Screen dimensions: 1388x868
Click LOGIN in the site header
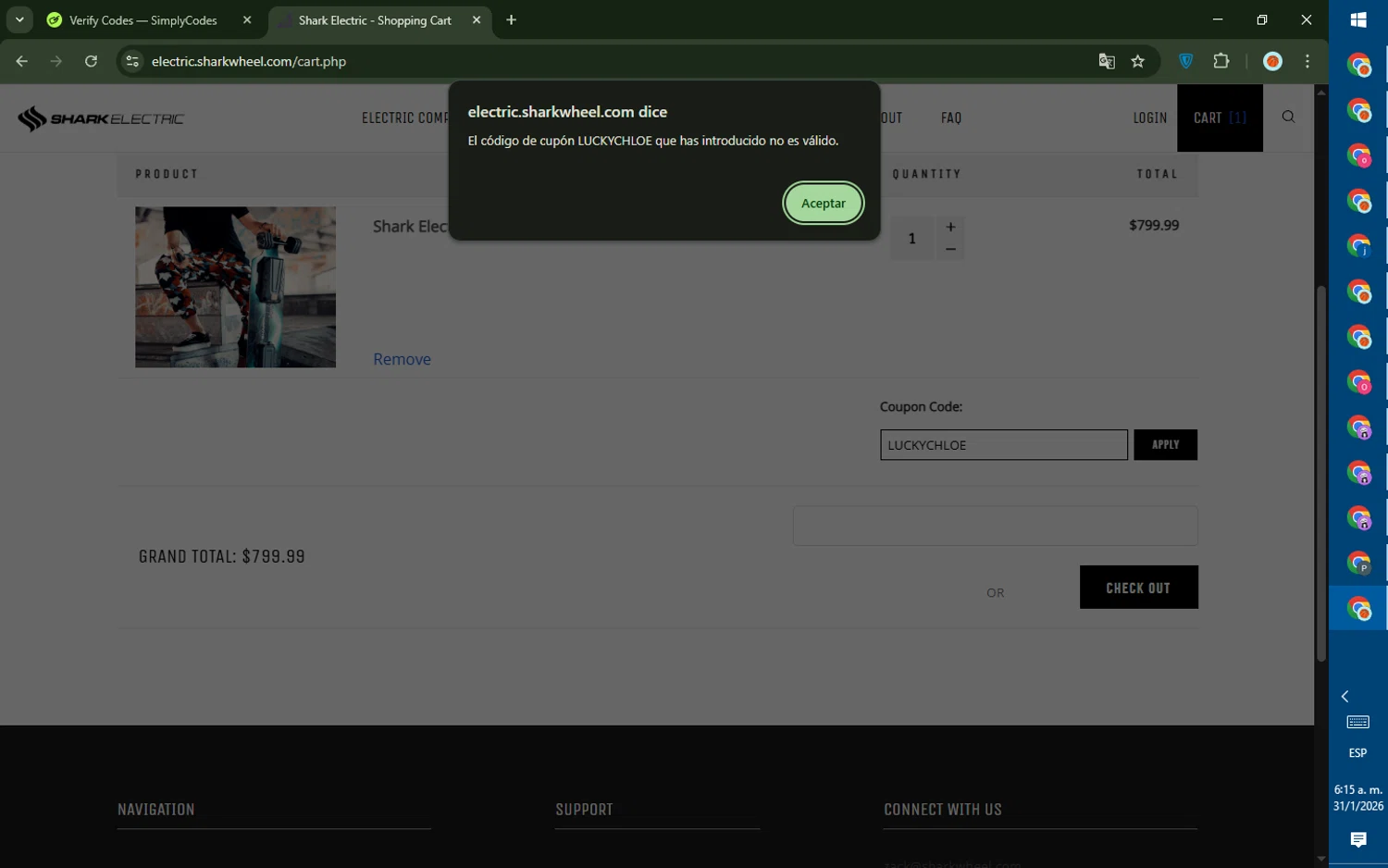pyautogui.click(x=1150, y=118)
